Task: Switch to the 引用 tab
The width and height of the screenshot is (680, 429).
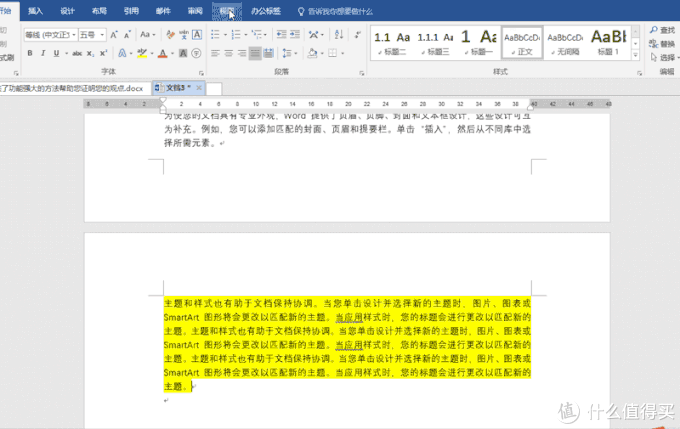Action: tap(131, 11)
